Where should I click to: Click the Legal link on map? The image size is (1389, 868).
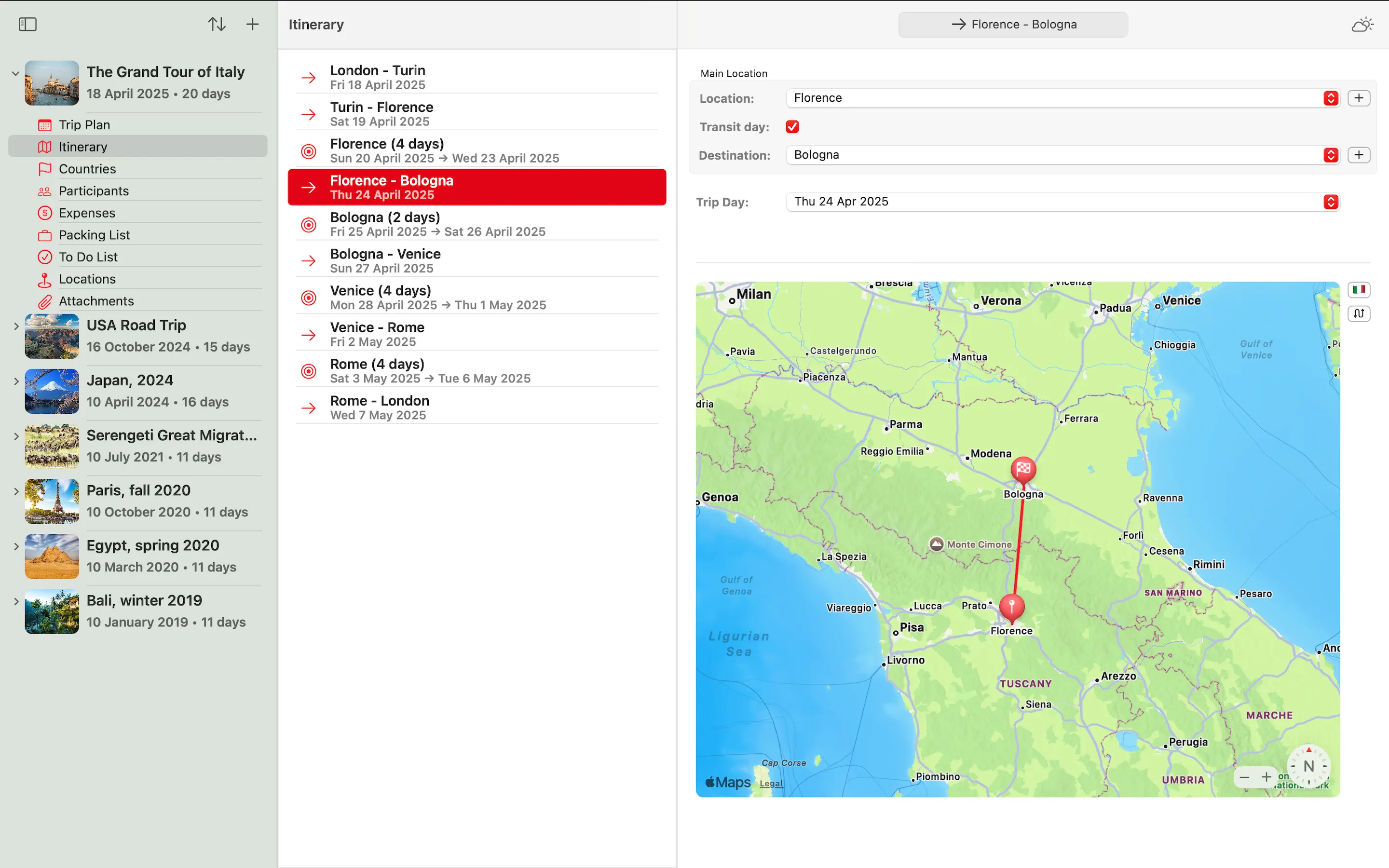point(770,784)
